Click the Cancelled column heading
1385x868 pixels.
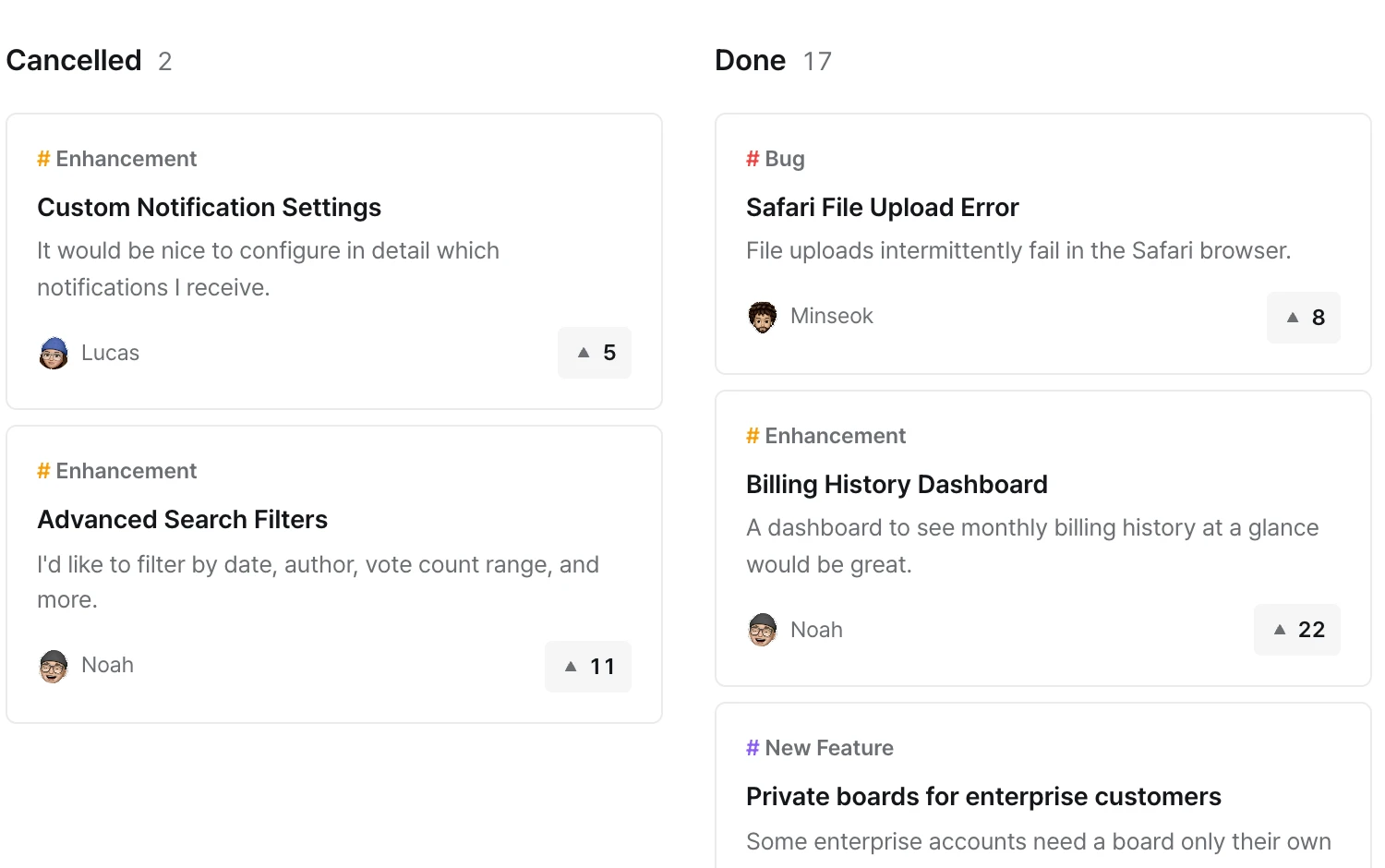pyautogui.click(x=74, y=61)
